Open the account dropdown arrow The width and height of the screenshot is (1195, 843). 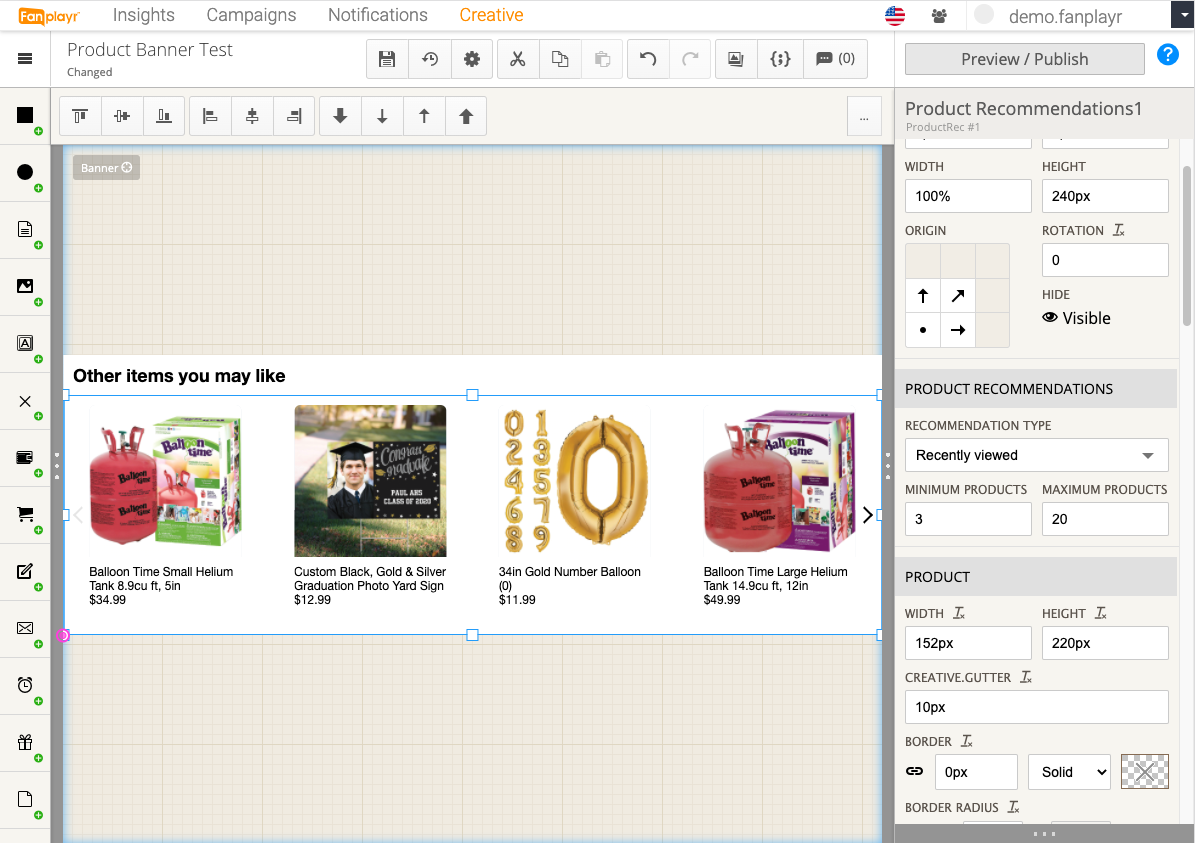(1183, 14)
